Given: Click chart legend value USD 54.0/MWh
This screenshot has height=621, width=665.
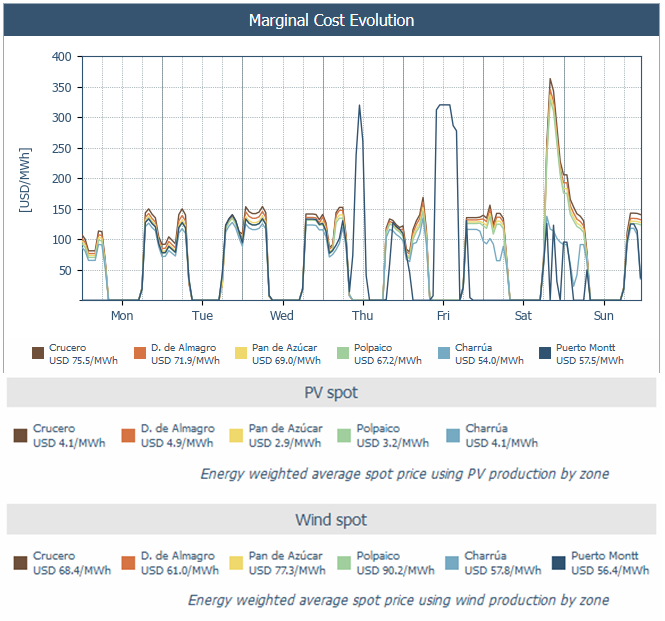Looking at the screenshot, I should click(489, 361).
